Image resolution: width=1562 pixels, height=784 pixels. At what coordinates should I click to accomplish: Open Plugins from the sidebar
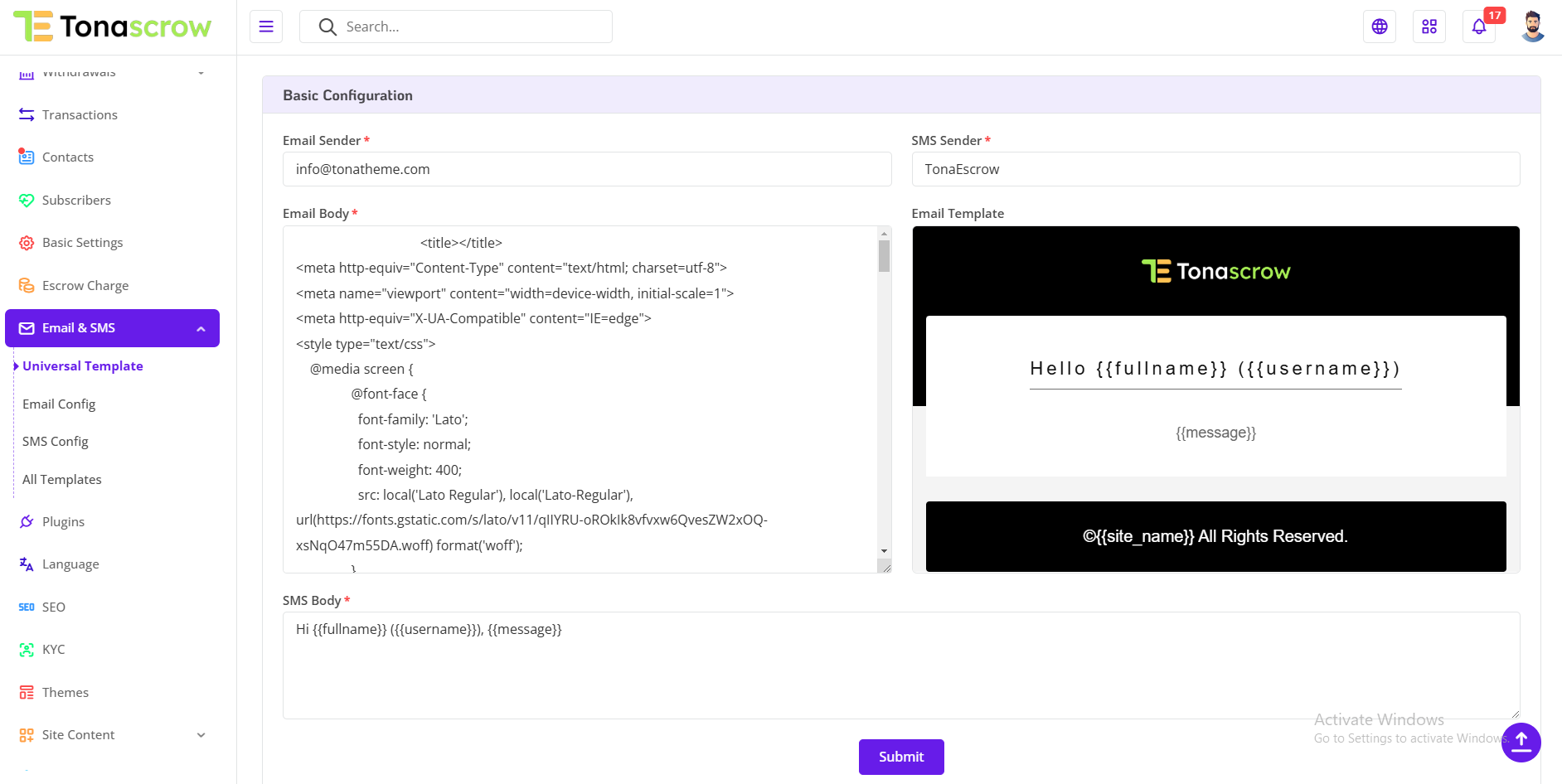pos(63,521)
